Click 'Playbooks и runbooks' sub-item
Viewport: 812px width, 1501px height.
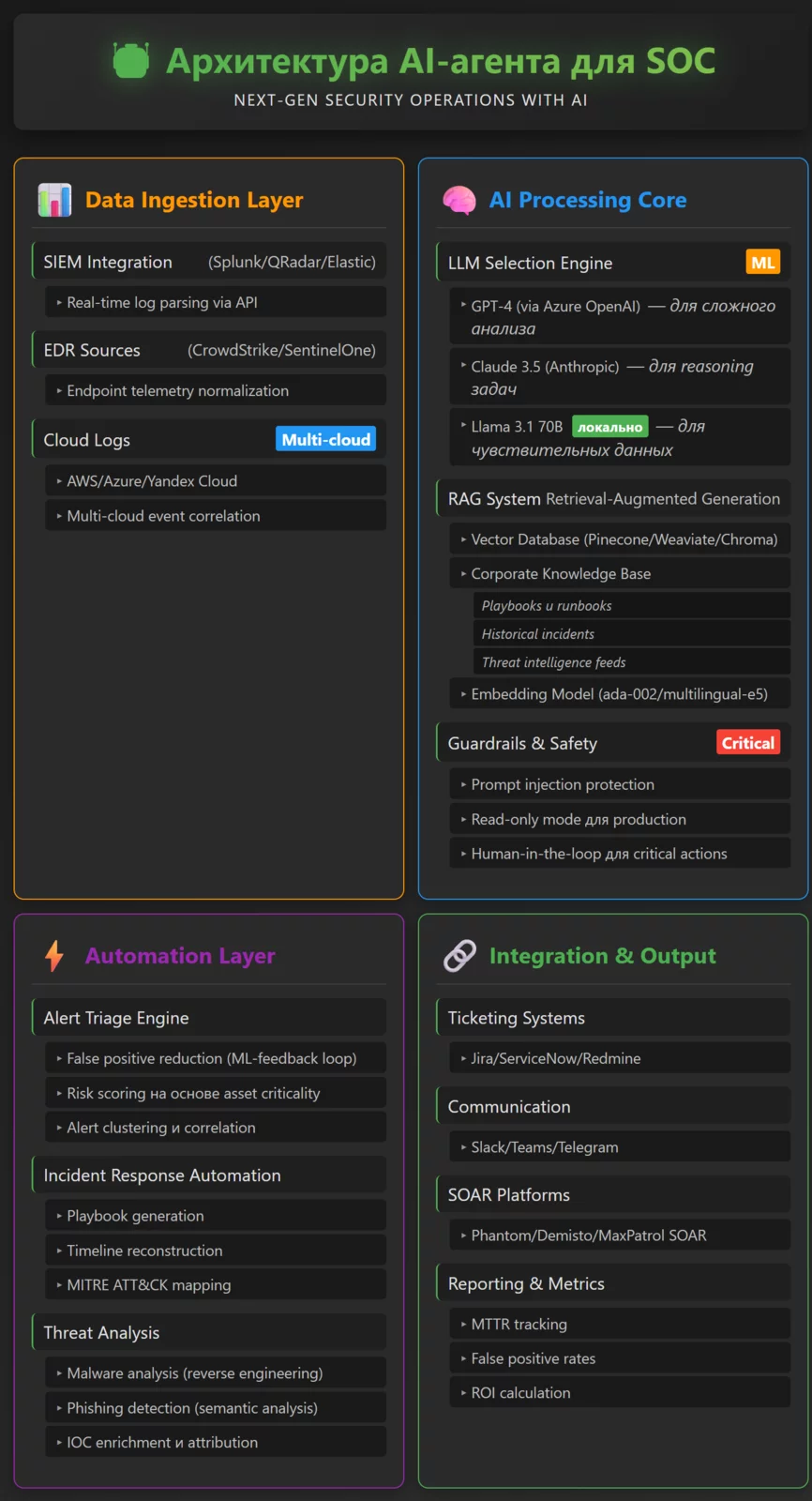pos(633,606)
